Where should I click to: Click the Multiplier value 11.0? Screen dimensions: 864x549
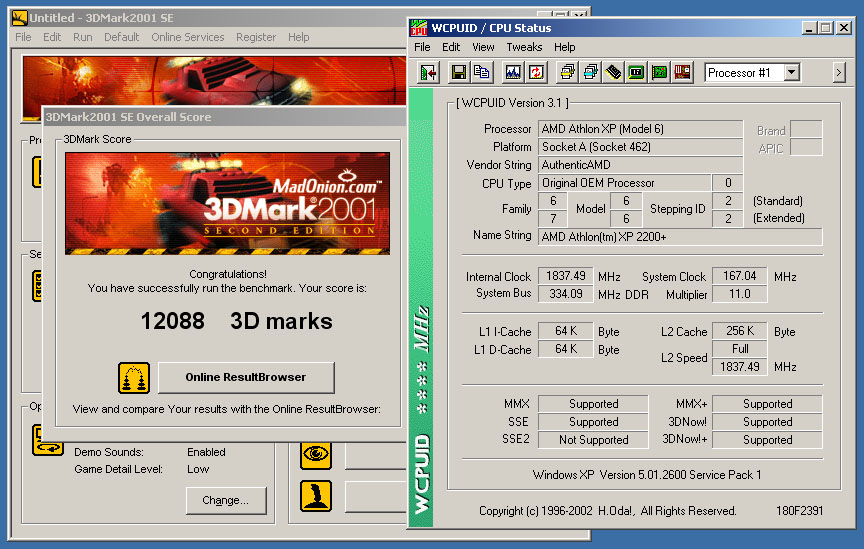[x=739, y=294]
